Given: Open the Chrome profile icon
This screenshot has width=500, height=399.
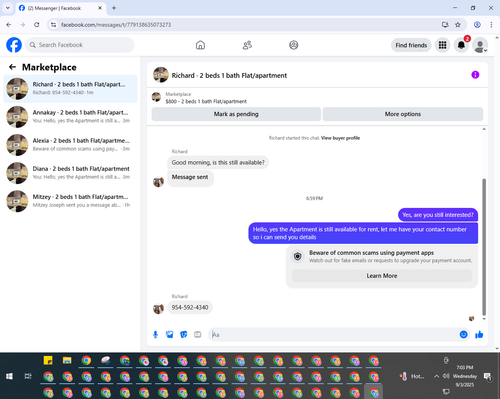Looking at the screenshot, I should pyautogui.click(x=477, y=25).
